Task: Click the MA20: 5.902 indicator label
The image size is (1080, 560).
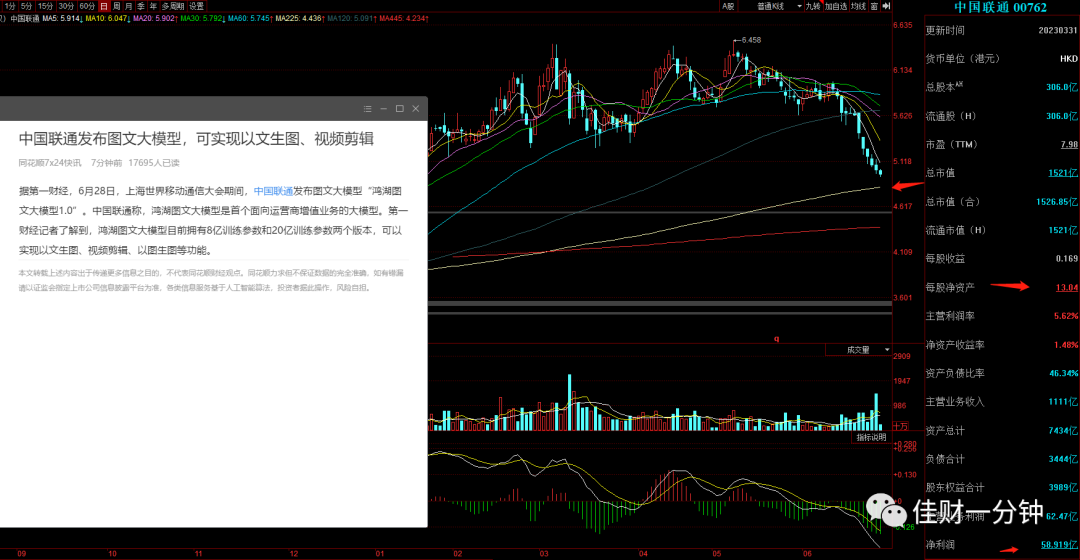Action: [155, 19]
